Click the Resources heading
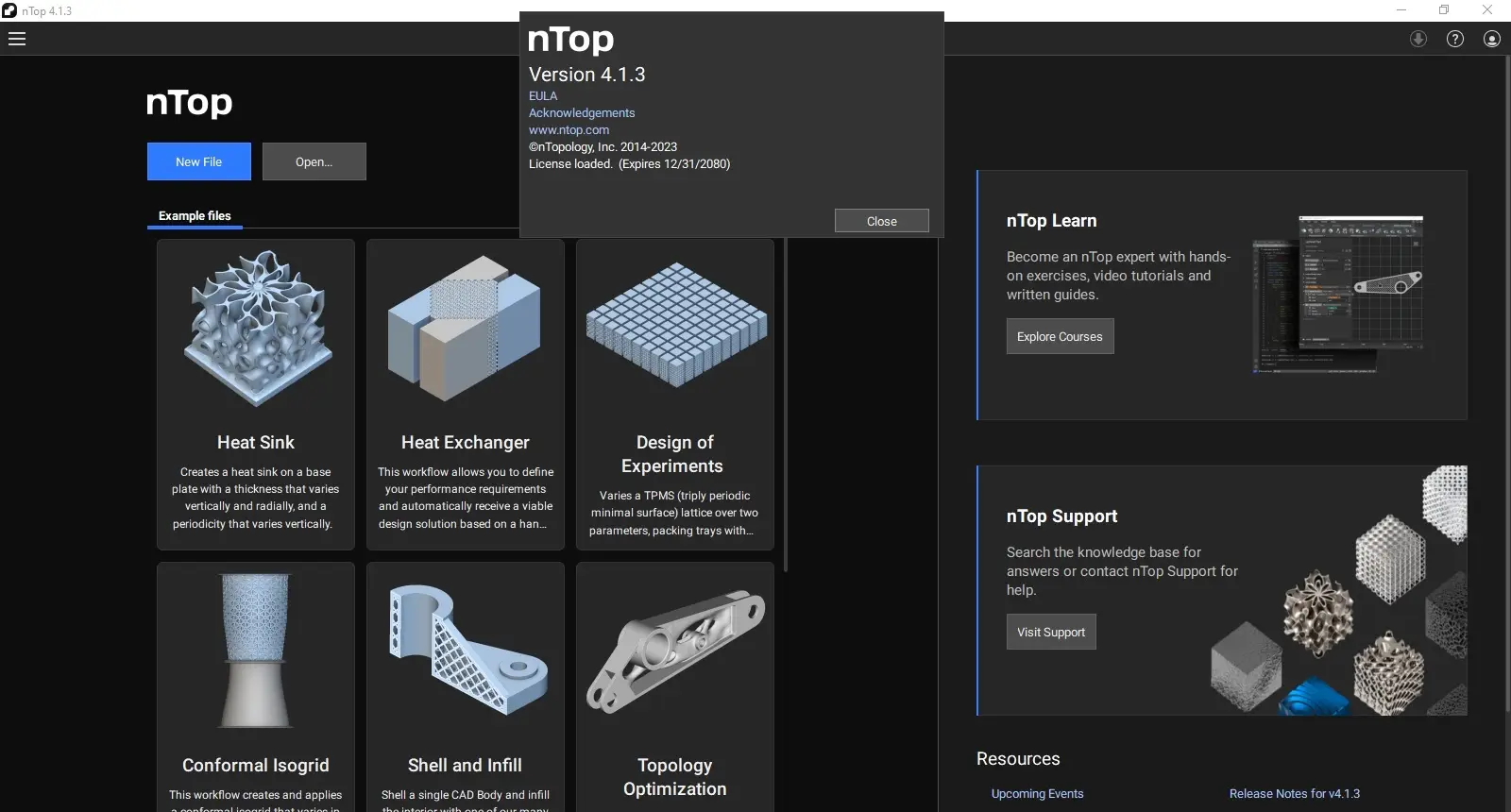This screenshot has width=1511, height=812. (x=1018, y=759)
